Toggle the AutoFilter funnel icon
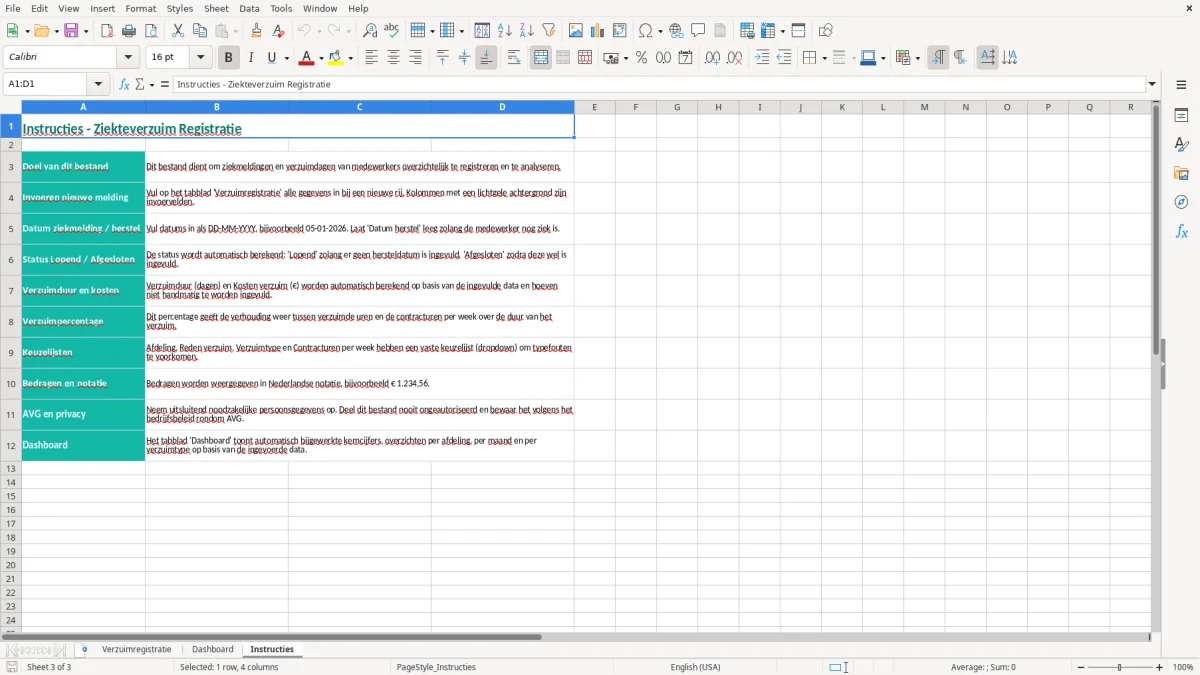The image size is (1200, 675). [x=548, y=31]
